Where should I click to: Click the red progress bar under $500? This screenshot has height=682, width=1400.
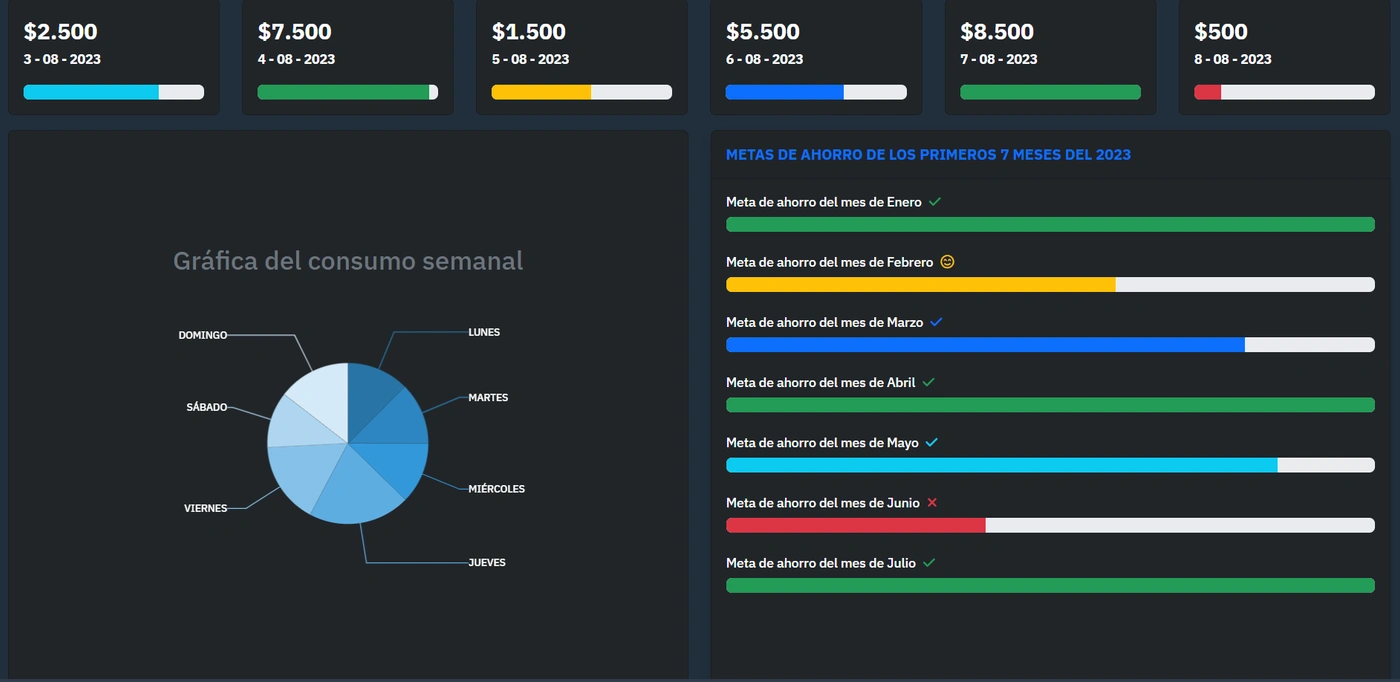pos(1208,92)
